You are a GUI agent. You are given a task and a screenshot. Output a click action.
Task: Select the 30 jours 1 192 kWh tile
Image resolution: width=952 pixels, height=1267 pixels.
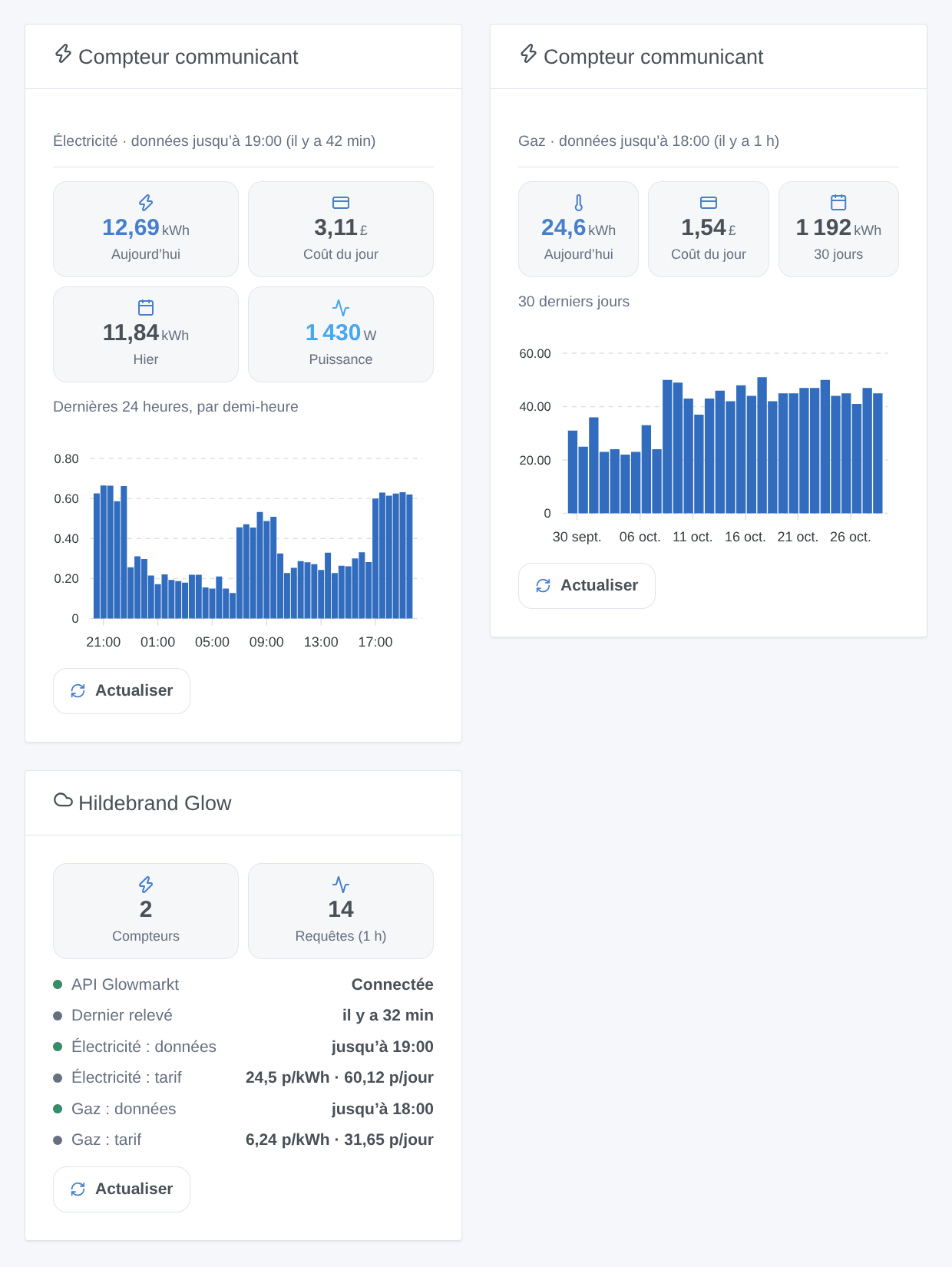838,229
